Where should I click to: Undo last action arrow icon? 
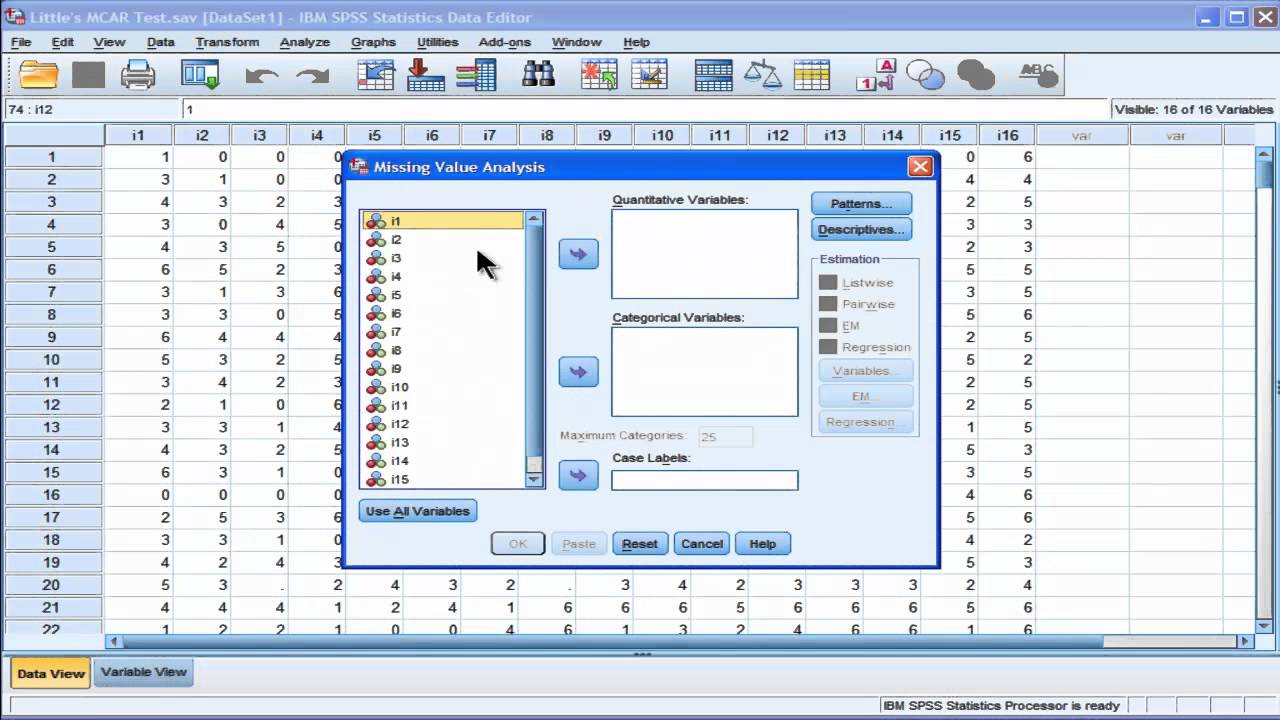pos(261,75)
